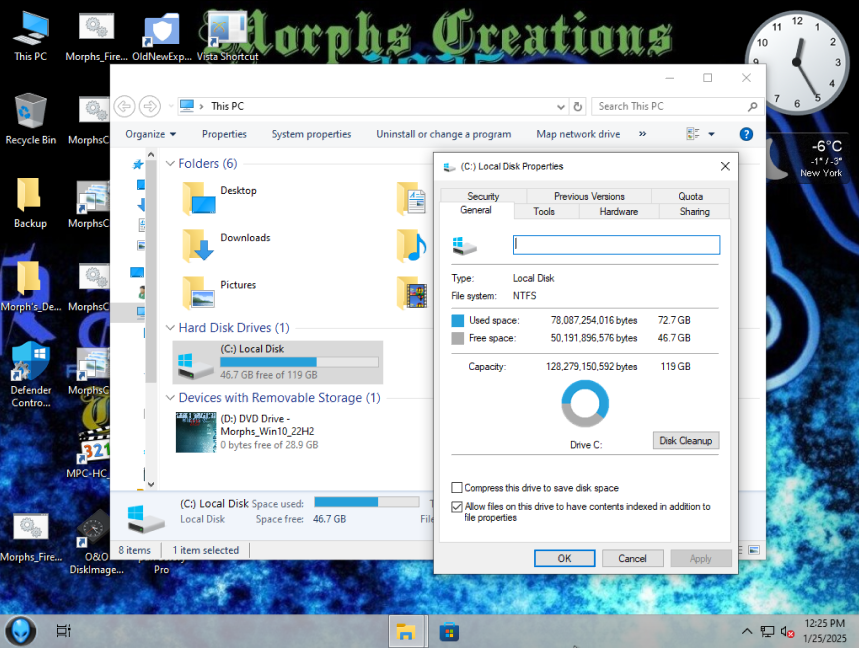
Task: Switch to the Previous Versions tab
Action: tap(589, 196)
